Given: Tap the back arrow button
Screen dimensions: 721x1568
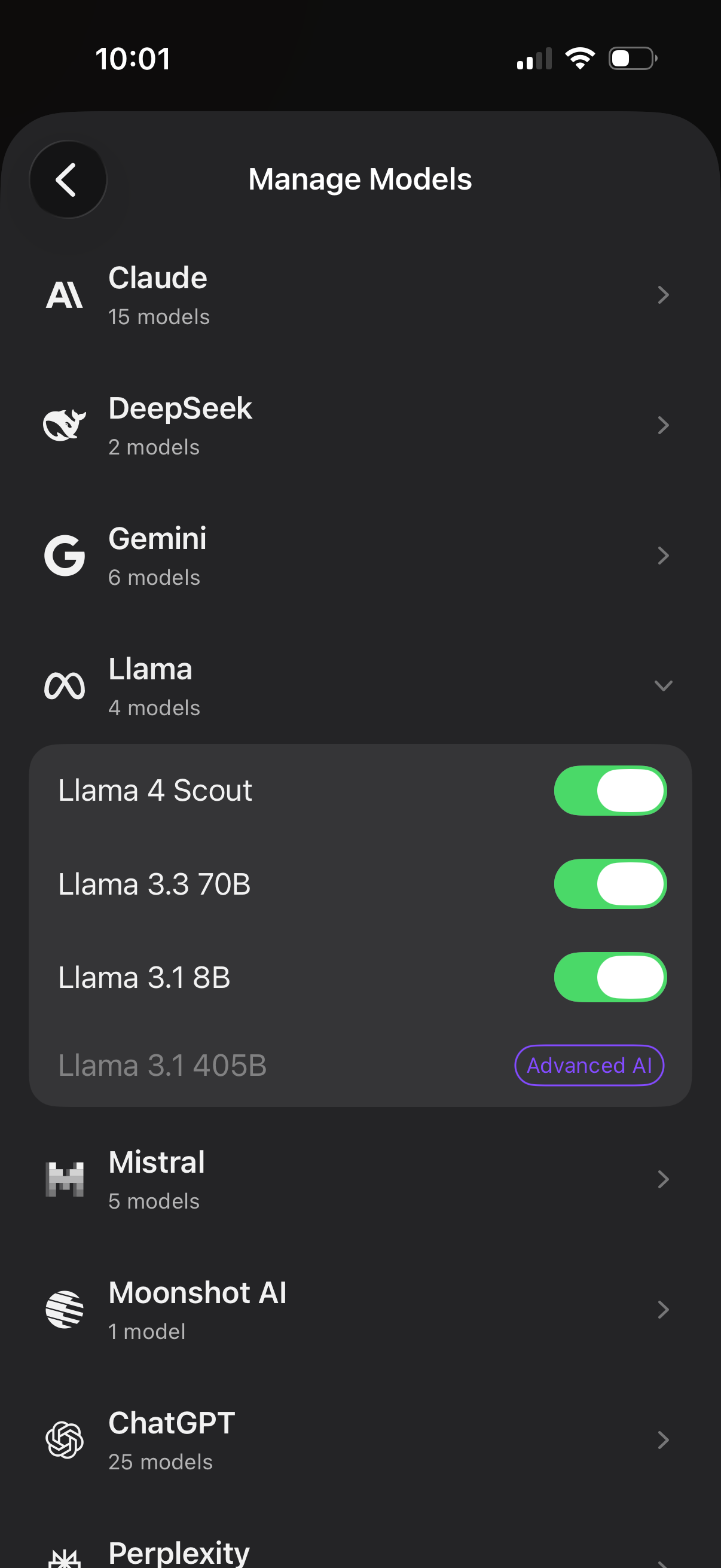Looking at the screenshot, I should 68,179.
